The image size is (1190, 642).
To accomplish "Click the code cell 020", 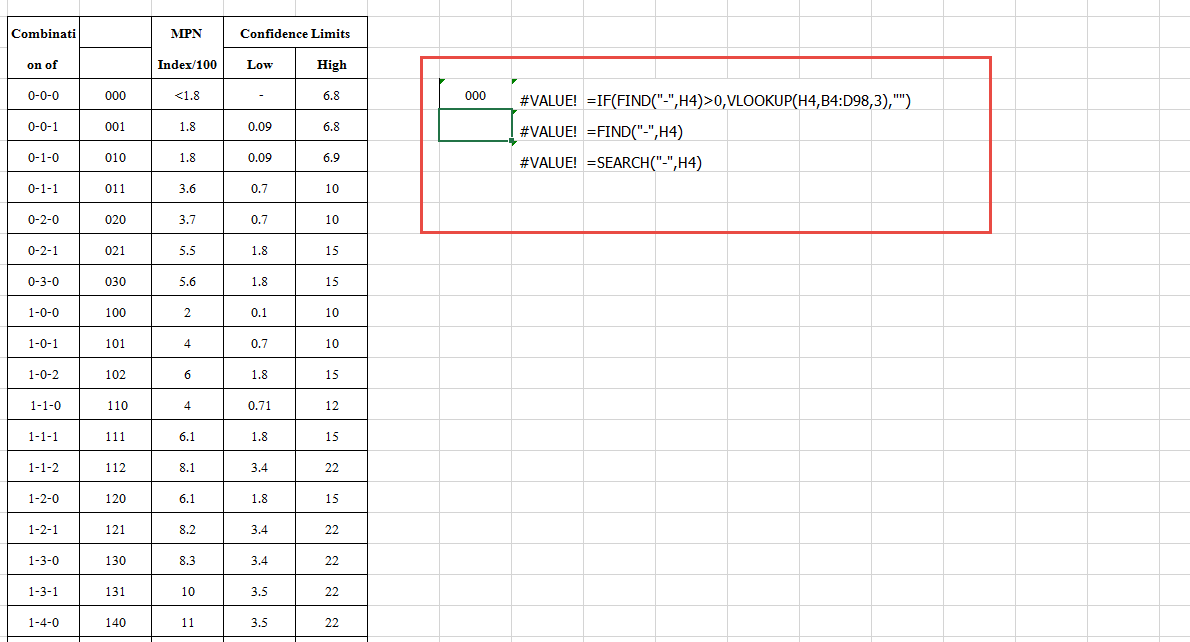I will pos(115,220).
